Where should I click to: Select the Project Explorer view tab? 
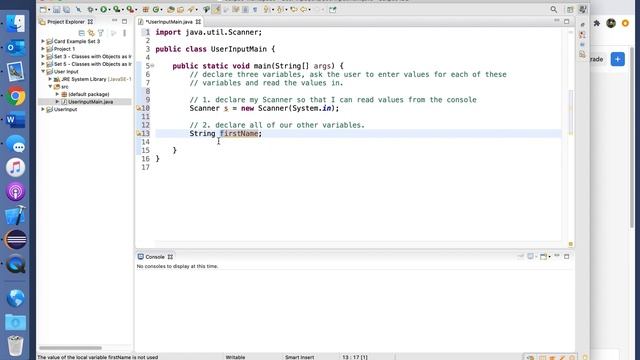(x=65, y=22)
